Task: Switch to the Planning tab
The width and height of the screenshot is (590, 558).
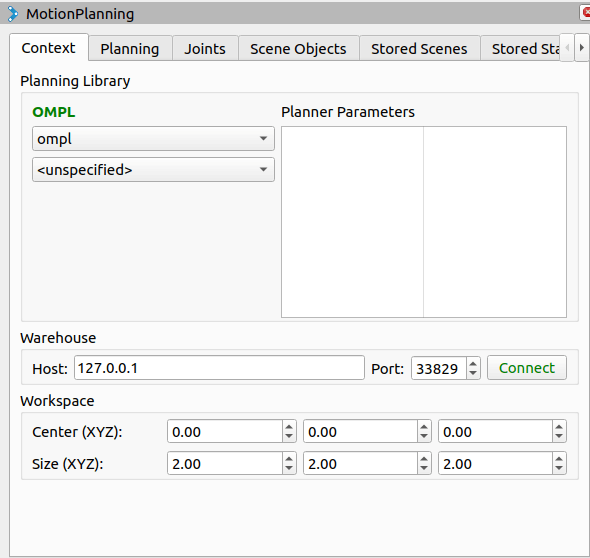Action: pyautogui.click(x=130, y=49)
